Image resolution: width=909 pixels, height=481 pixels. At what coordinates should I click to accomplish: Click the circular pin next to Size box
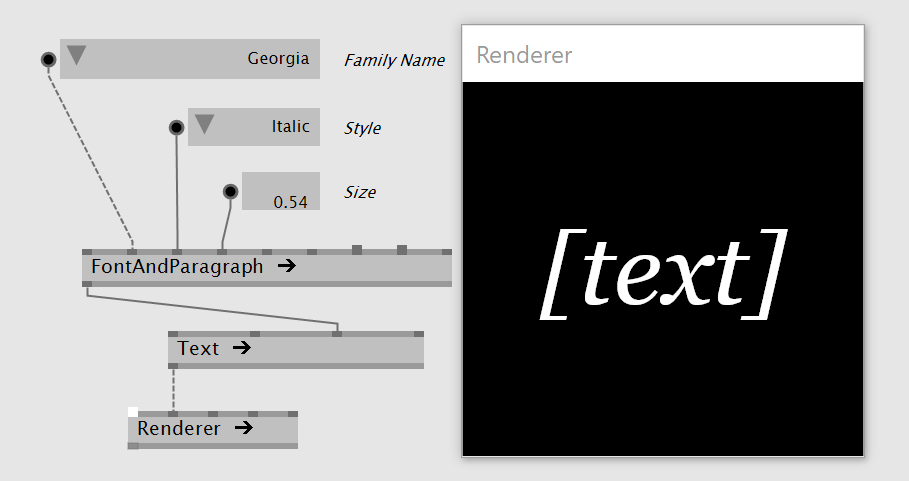point(230,191)
